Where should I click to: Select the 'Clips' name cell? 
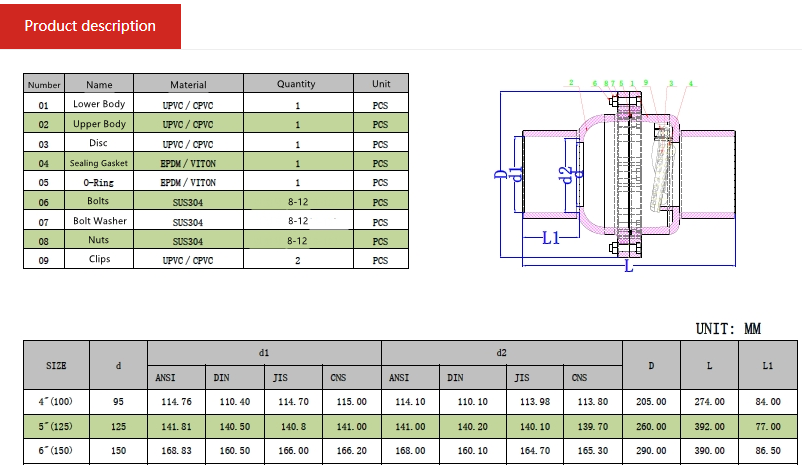tap(99, 259)
